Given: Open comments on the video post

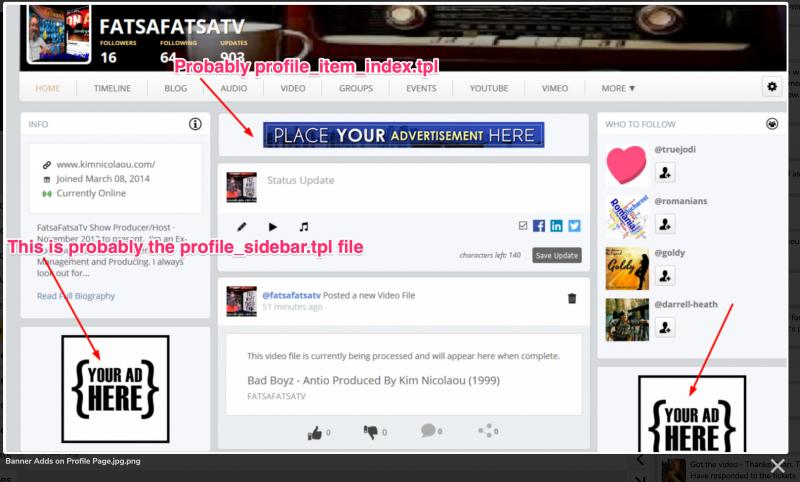Looking at the screenshot, I should click(429, 431).
